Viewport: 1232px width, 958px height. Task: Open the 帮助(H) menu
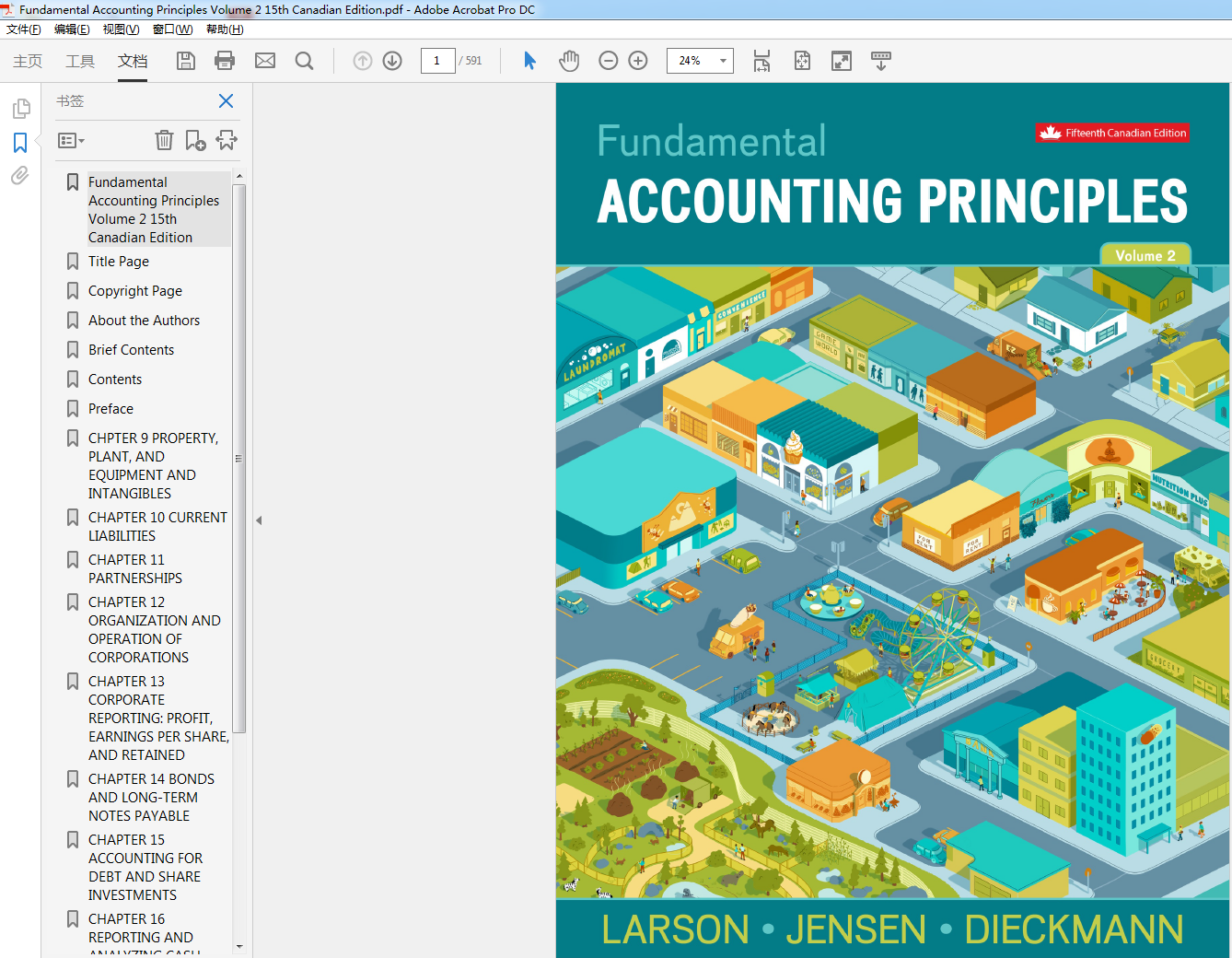pos(225,29)
